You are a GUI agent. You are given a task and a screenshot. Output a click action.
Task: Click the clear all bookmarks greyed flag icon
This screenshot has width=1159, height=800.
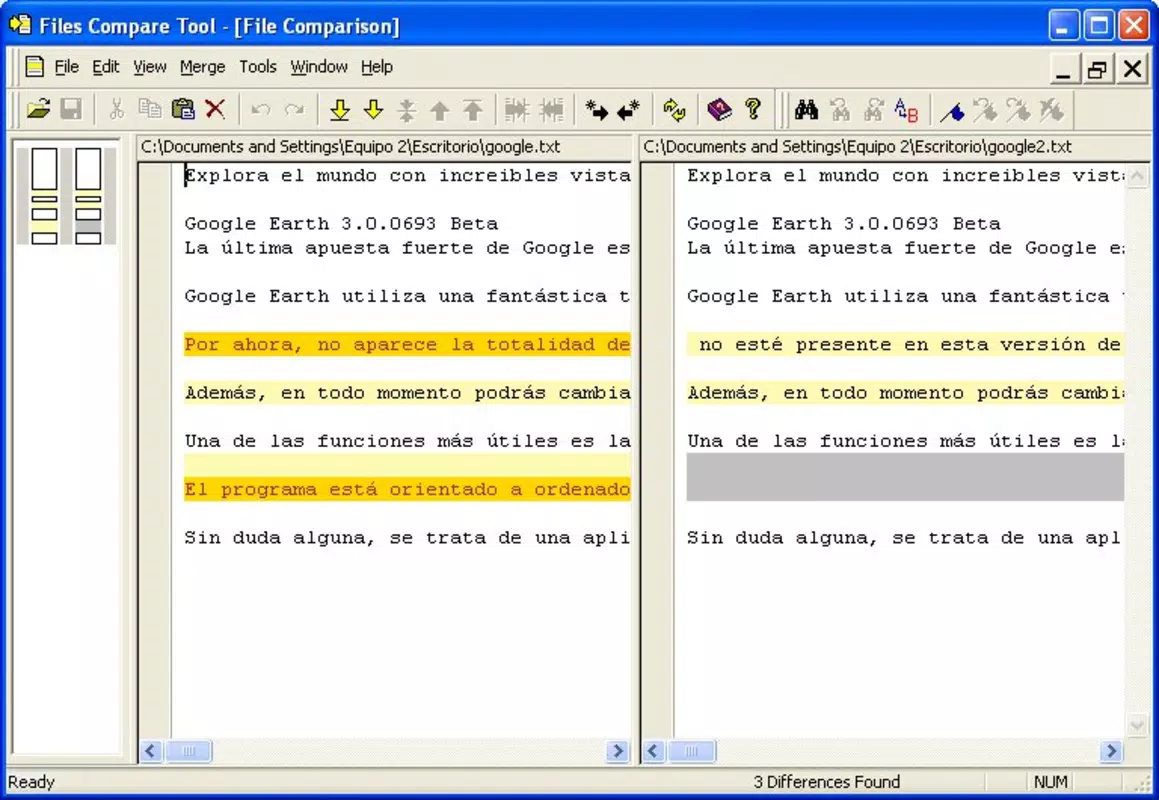[1052, 110]
